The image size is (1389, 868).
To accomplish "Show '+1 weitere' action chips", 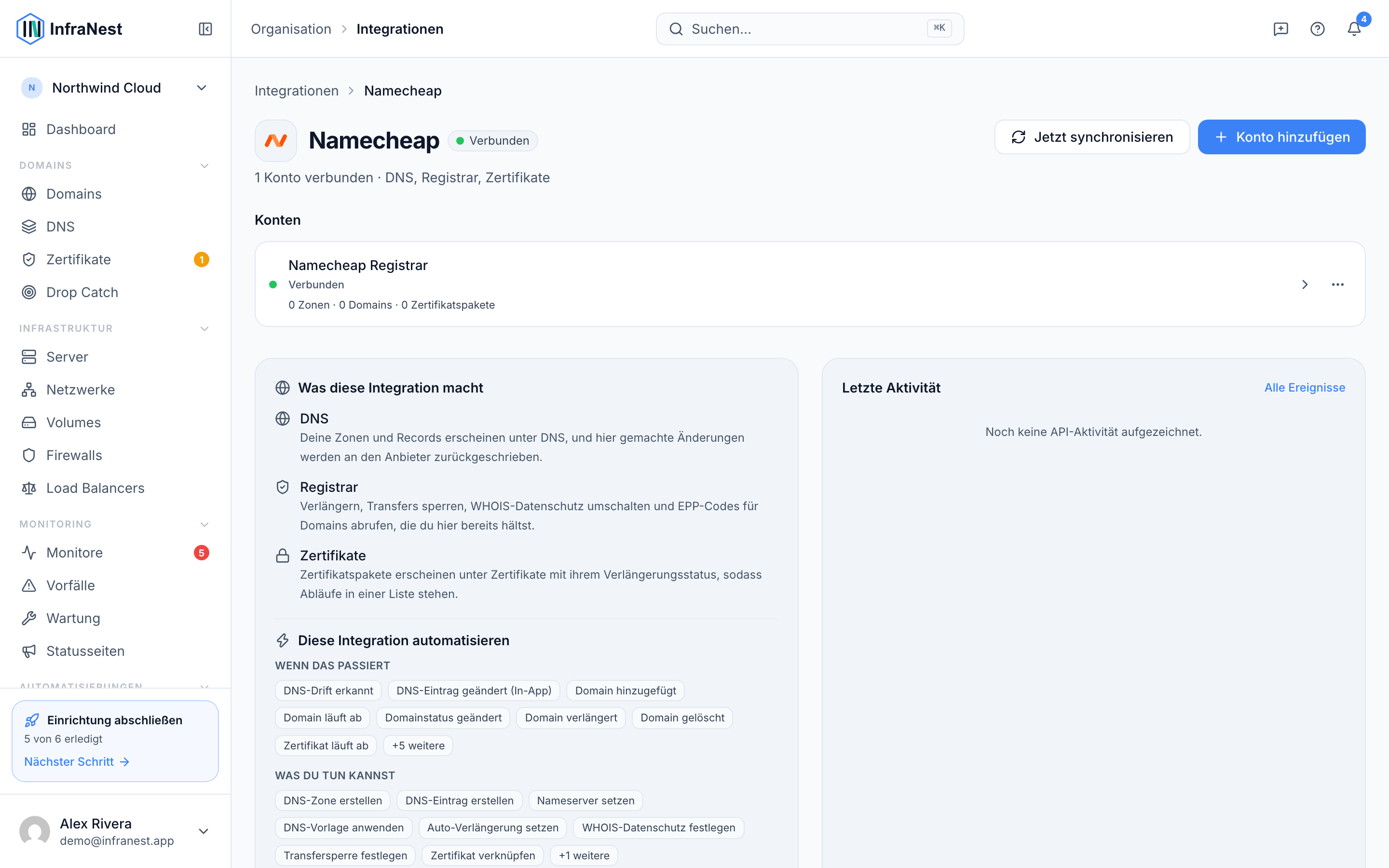I will 584,855.
